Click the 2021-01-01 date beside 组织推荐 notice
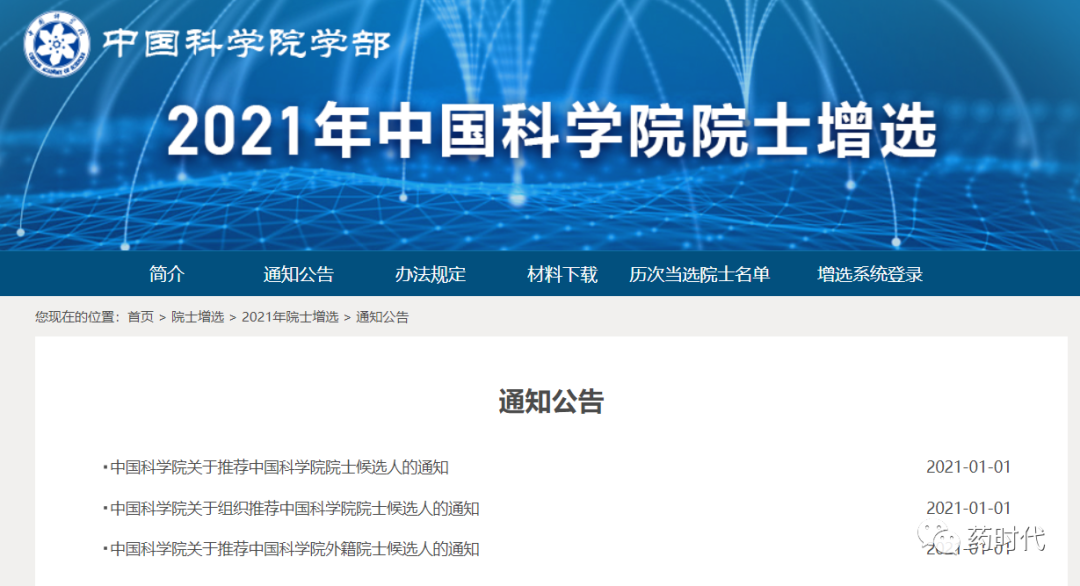This screenshot has width=1080, height=586. click(968, 508)
